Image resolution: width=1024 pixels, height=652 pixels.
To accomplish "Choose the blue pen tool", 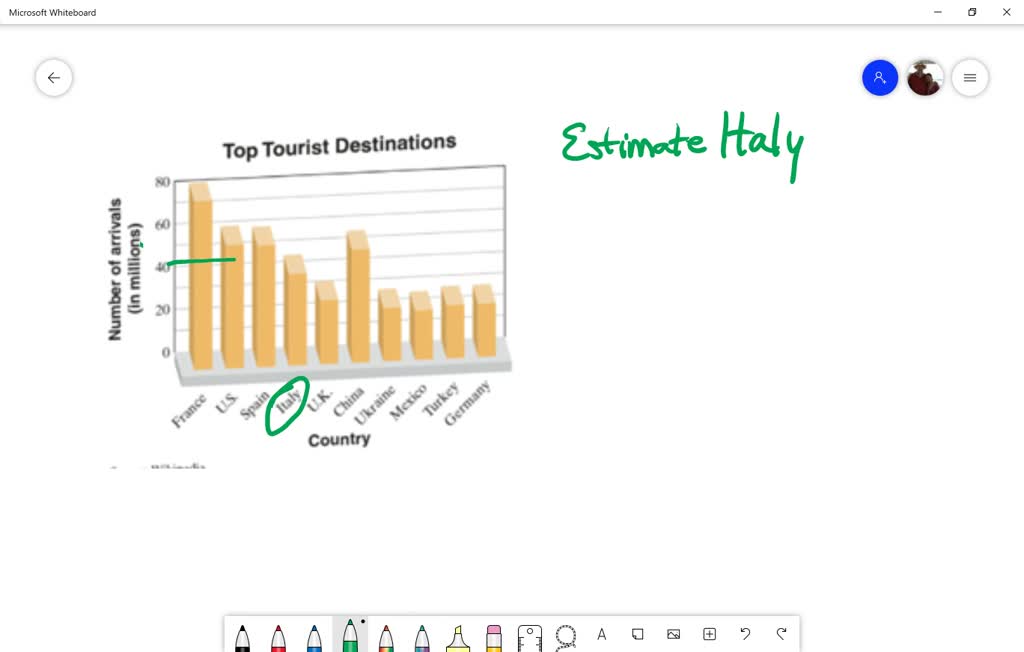I will click(x=315, y=637).
